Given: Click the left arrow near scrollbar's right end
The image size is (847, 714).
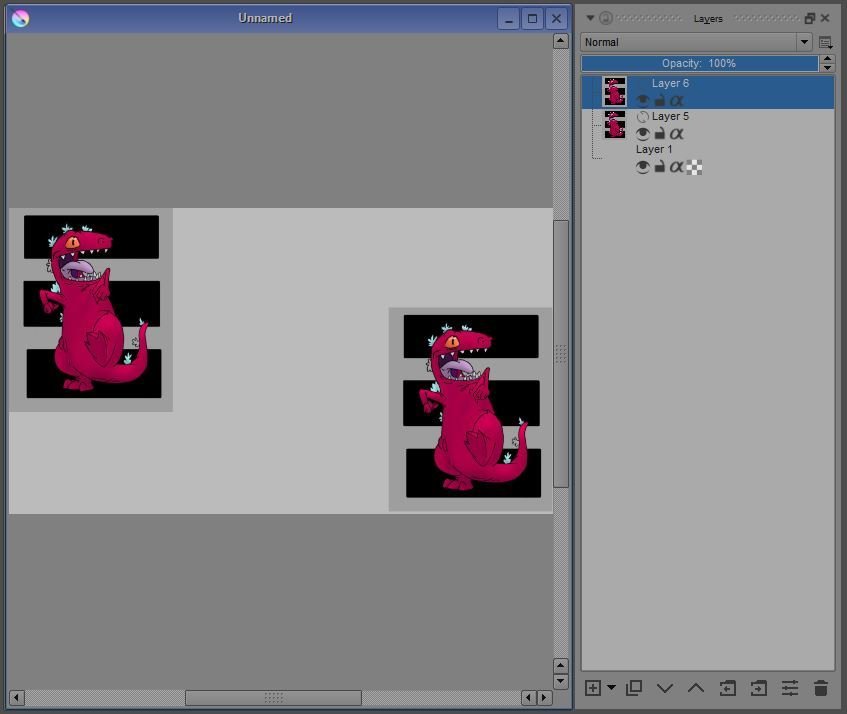Looking at the screenshot, I should click(x=528, y=698).
